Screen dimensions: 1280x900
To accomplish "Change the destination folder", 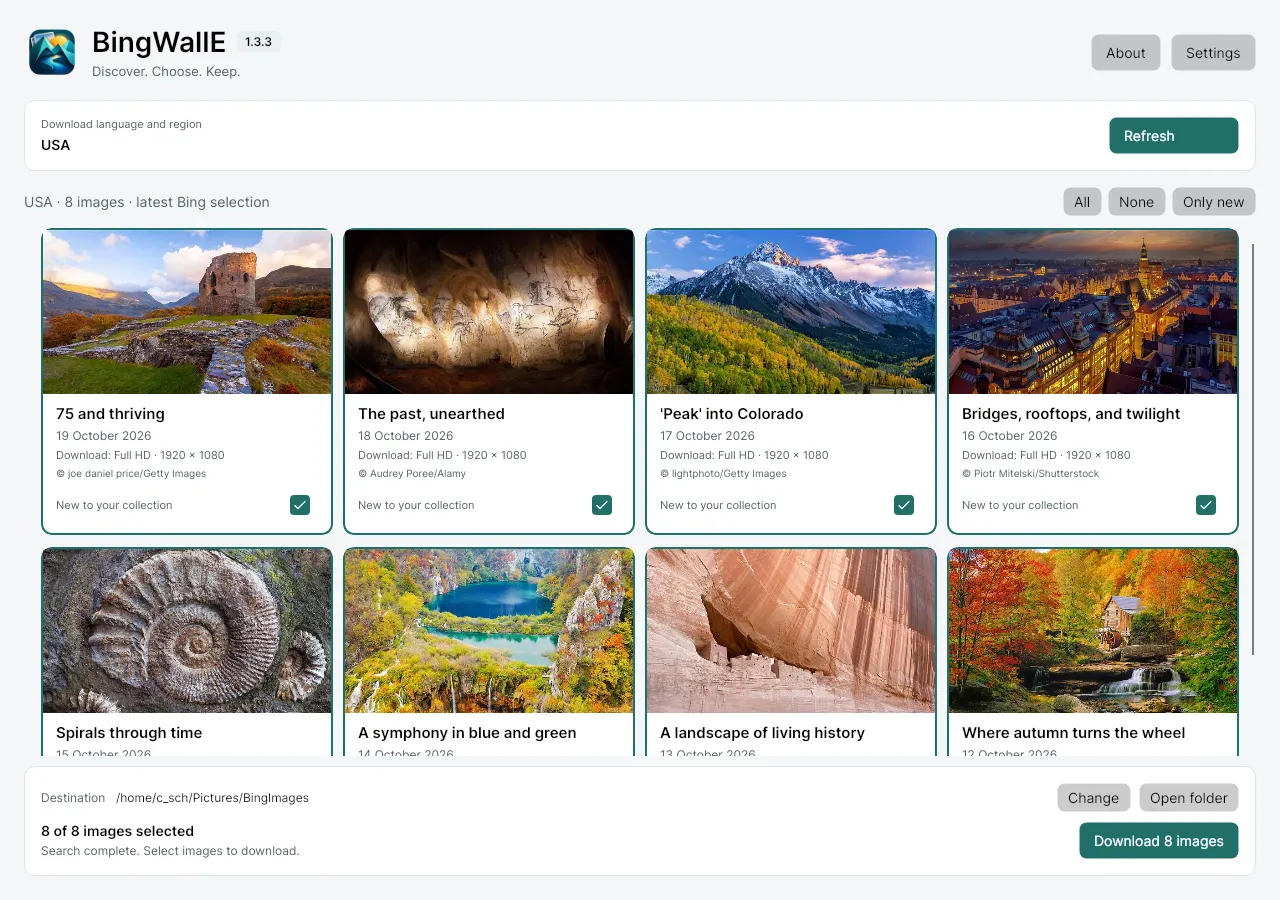I will pyautogui.click(x=1094, y=798).
